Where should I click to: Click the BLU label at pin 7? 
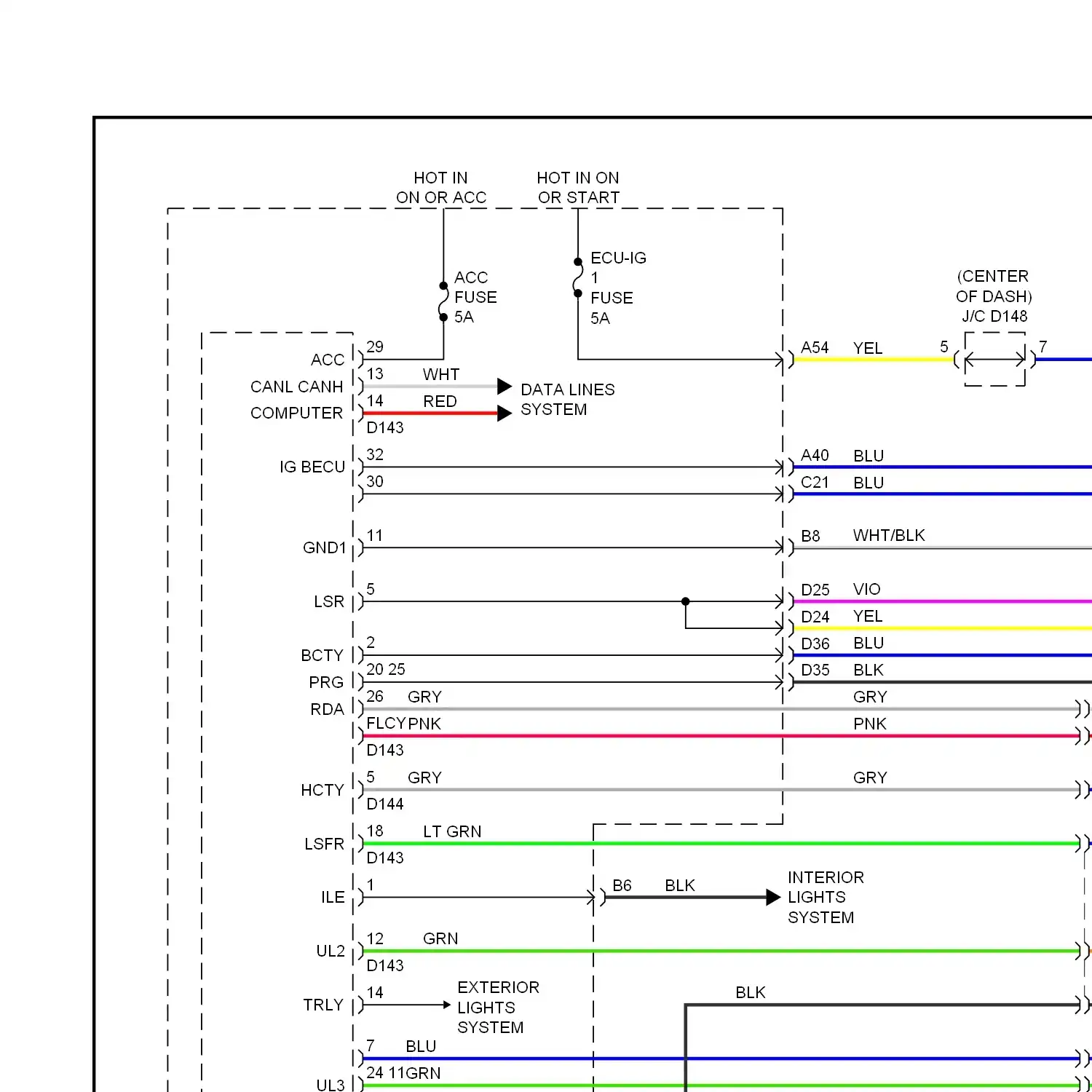(x=421, y=1047)
